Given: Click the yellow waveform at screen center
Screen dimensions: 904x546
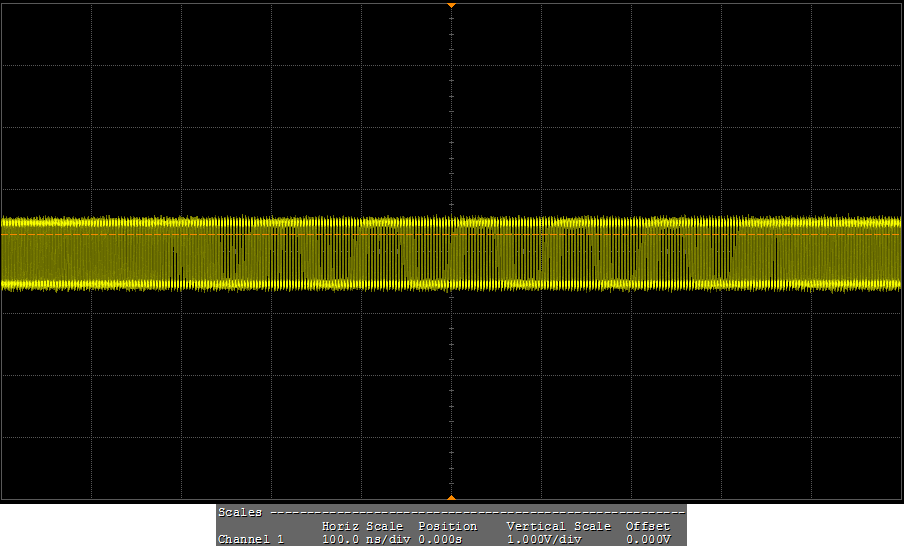Looking at the screenshot, I should click(x=451, y=253).
